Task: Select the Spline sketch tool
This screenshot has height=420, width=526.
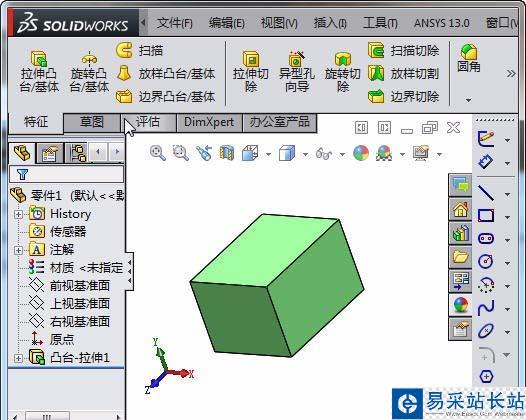Action: [486, 308]
